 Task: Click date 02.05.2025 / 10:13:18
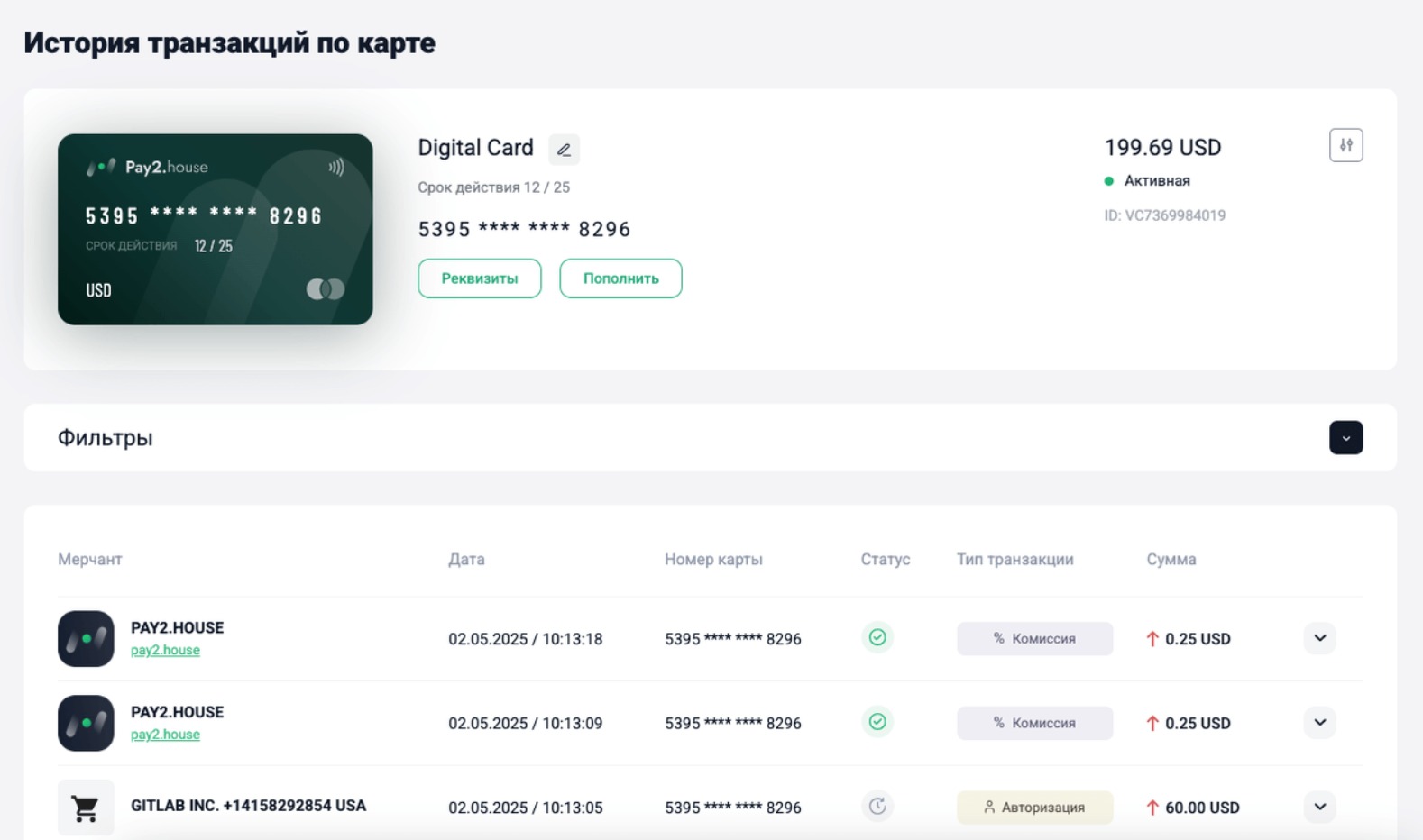pyautogui.click(x=525, y=639)
